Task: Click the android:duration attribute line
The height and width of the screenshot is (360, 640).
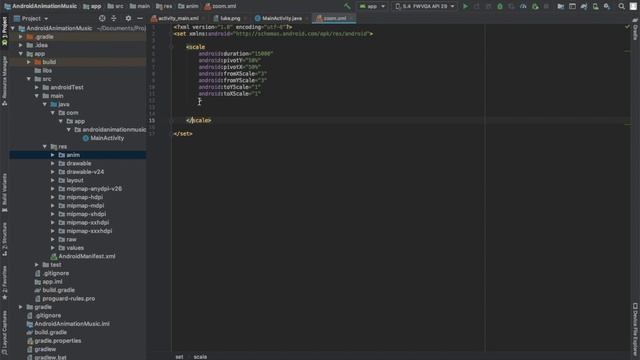Action: coord(236,53)
